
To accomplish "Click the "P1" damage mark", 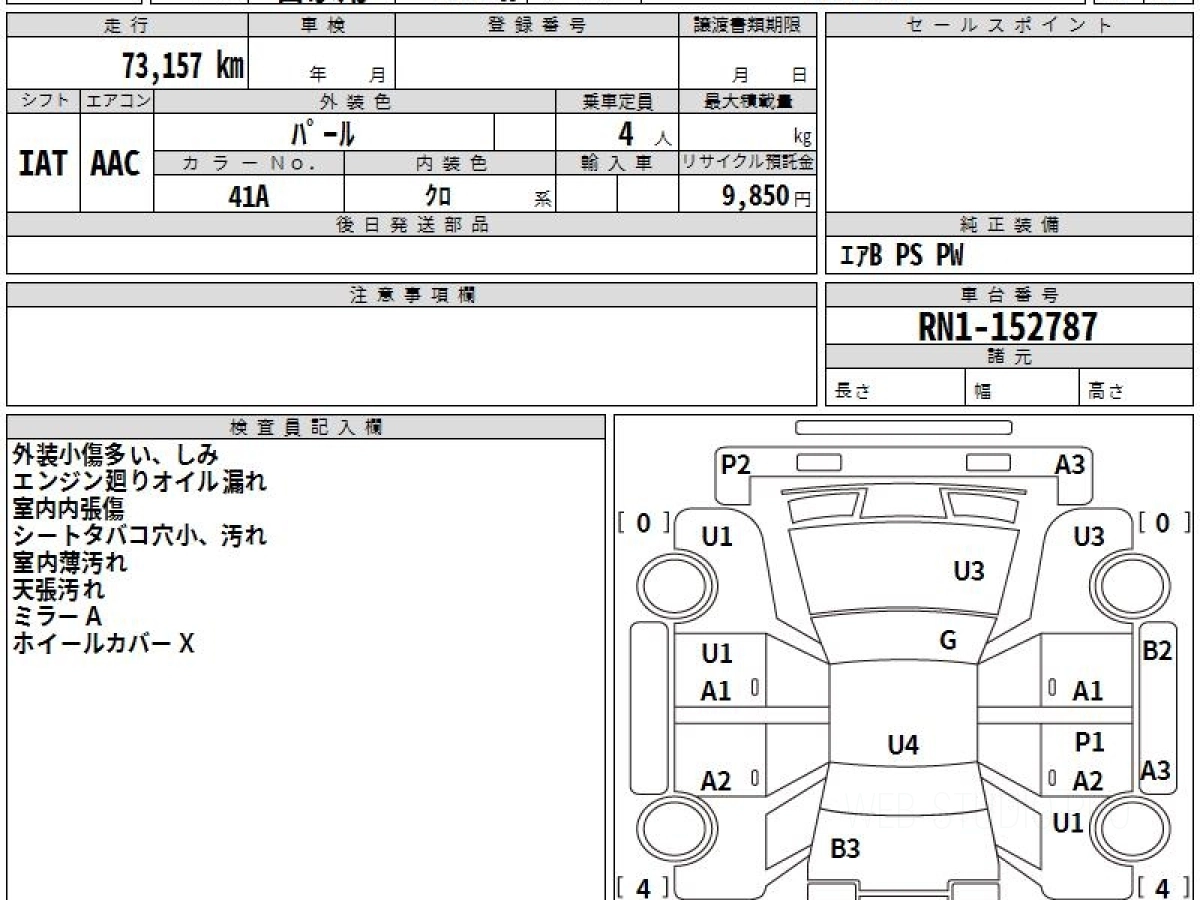I will click(x=1089, y=743).
